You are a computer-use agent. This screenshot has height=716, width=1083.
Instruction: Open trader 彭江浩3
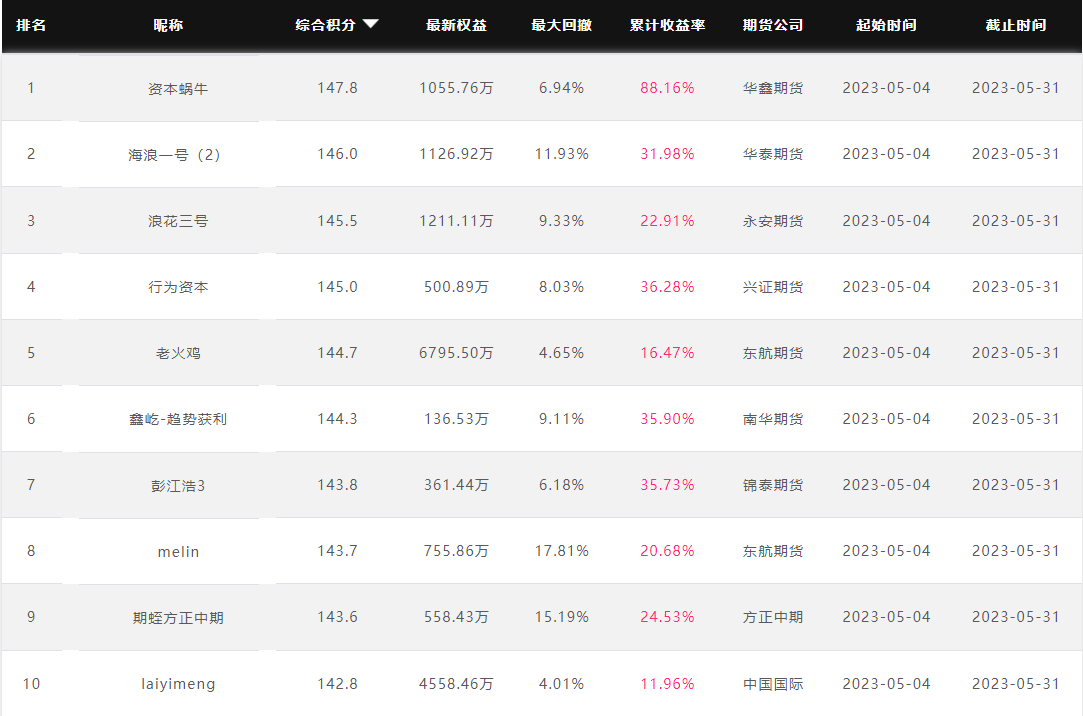coord(178,485)
